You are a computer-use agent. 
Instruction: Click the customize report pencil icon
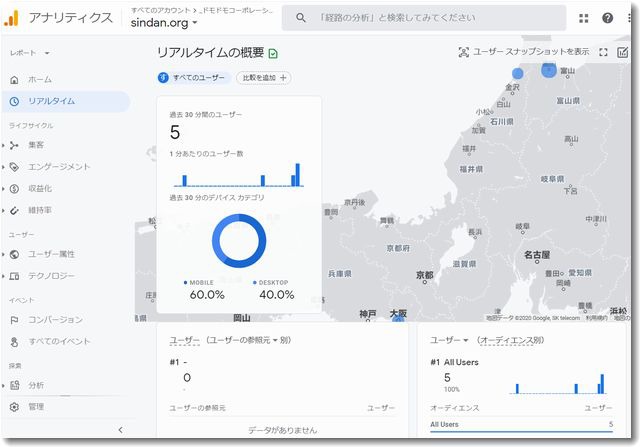click(x=622, y=52)
